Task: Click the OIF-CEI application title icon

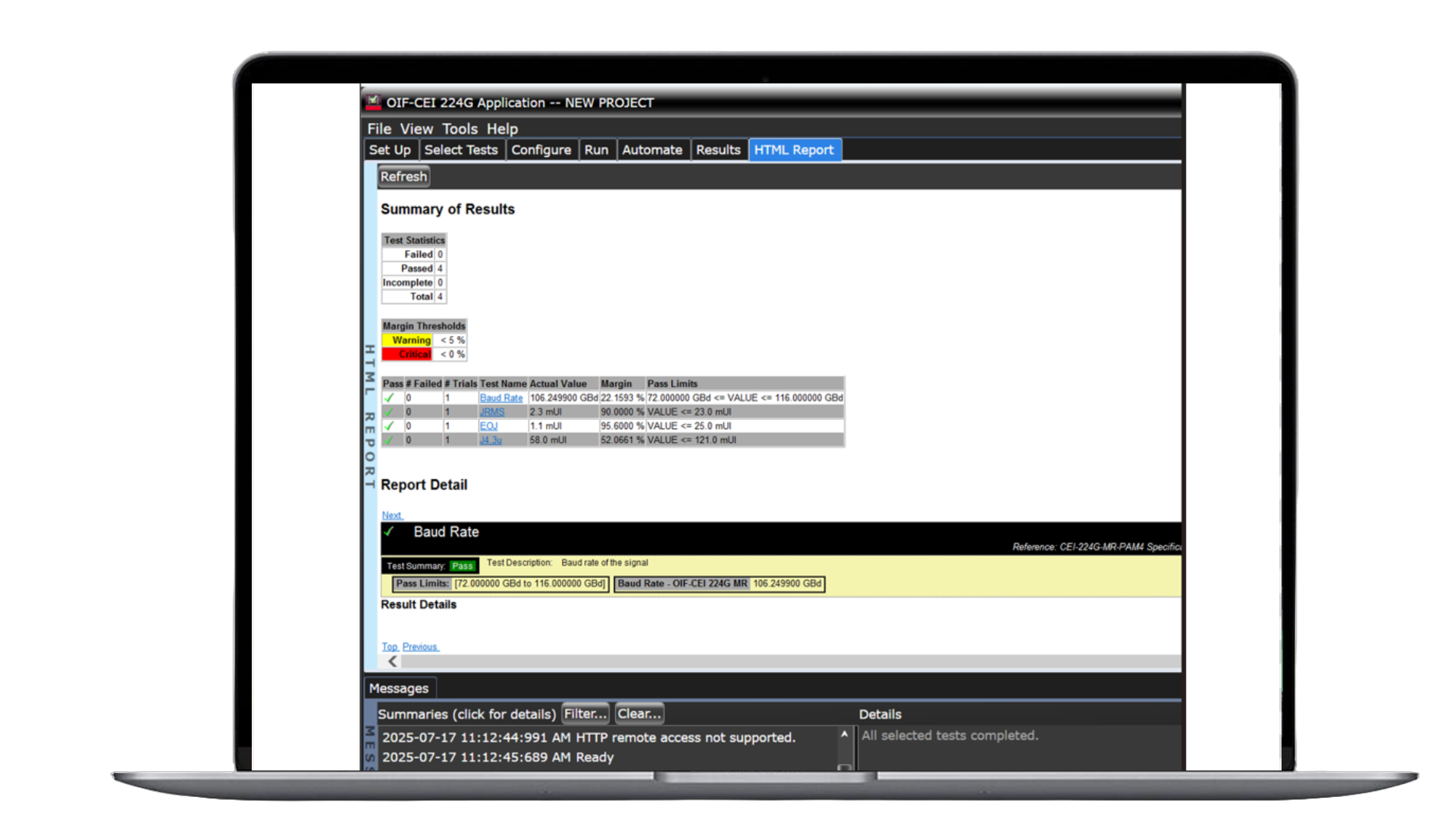Action: pos(373,102)
